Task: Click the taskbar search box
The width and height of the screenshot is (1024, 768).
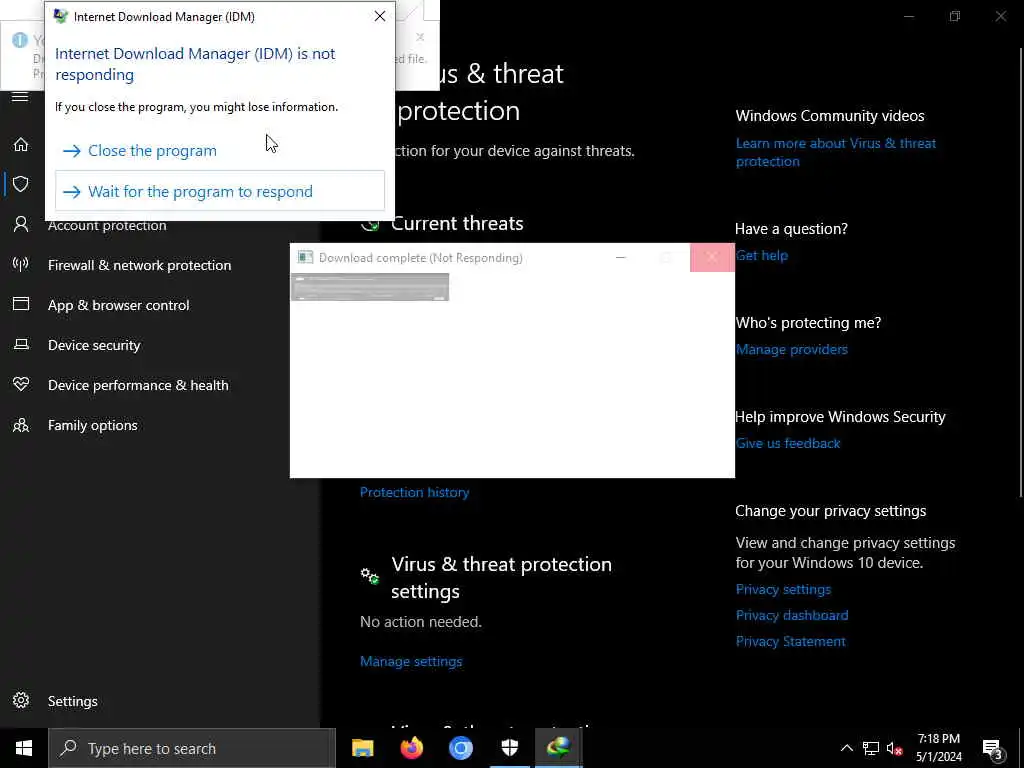Action: pos(192,748)
